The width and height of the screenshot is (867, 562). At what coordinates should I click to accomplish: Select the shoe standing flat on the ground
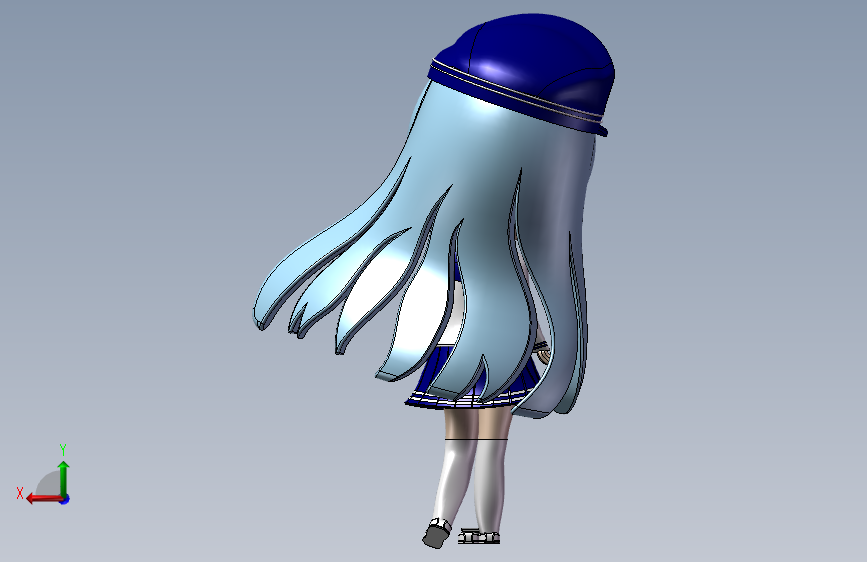click(x=479, y=536)
